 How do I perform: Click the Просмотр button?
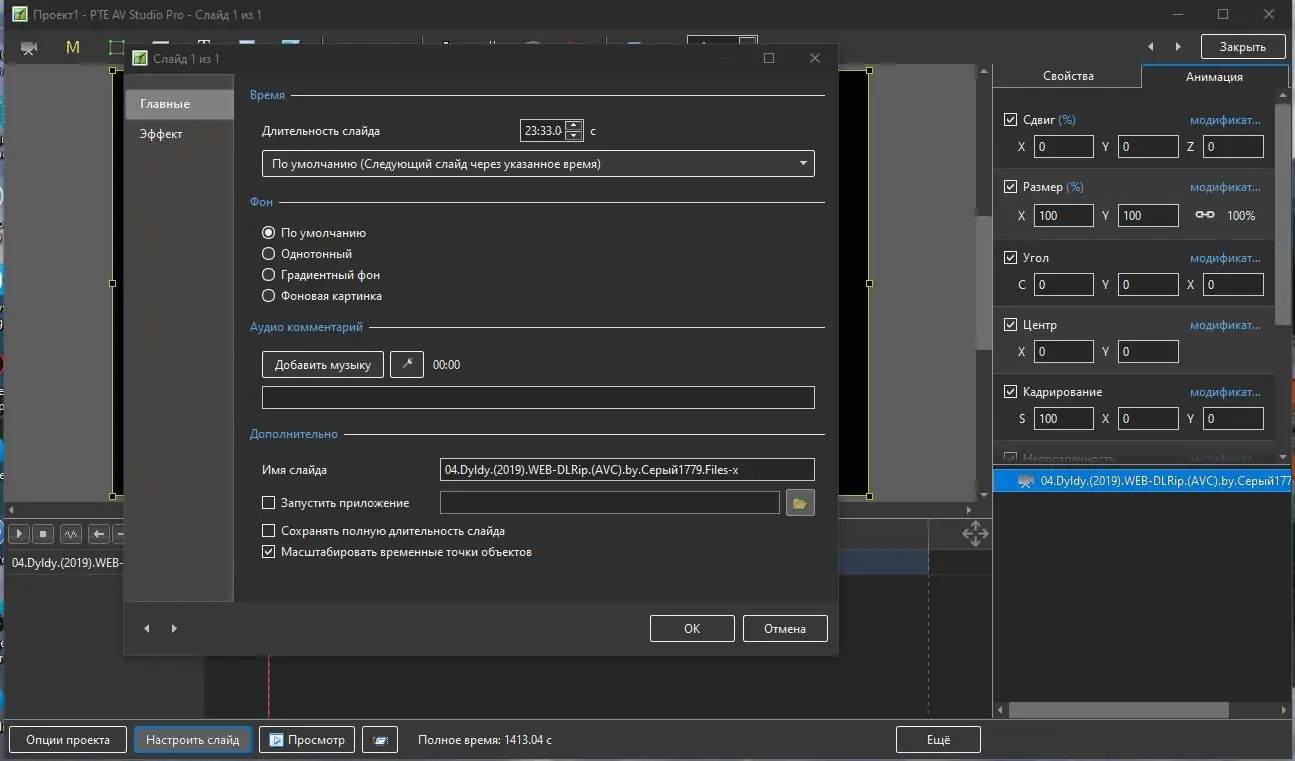point(307,740)
